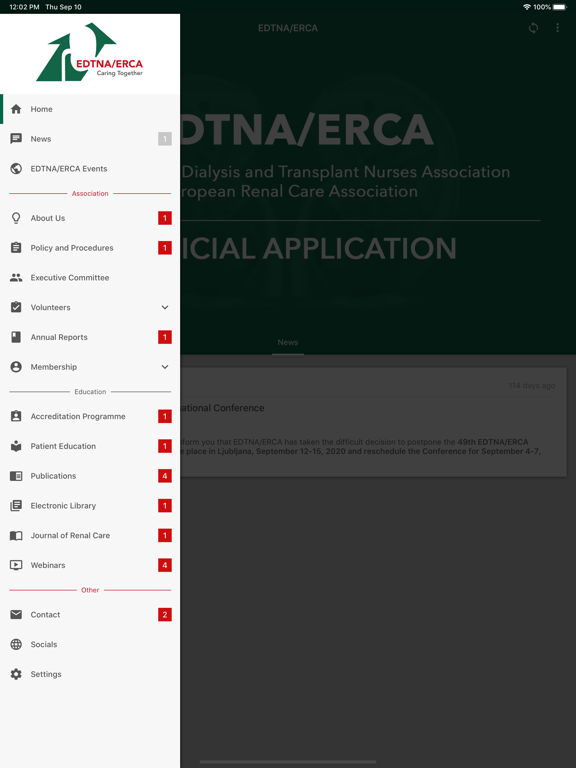The width and height of the screenshot is (576, 768).
Task: Click the red badge on Publications
Action: [x=165, y=476]
